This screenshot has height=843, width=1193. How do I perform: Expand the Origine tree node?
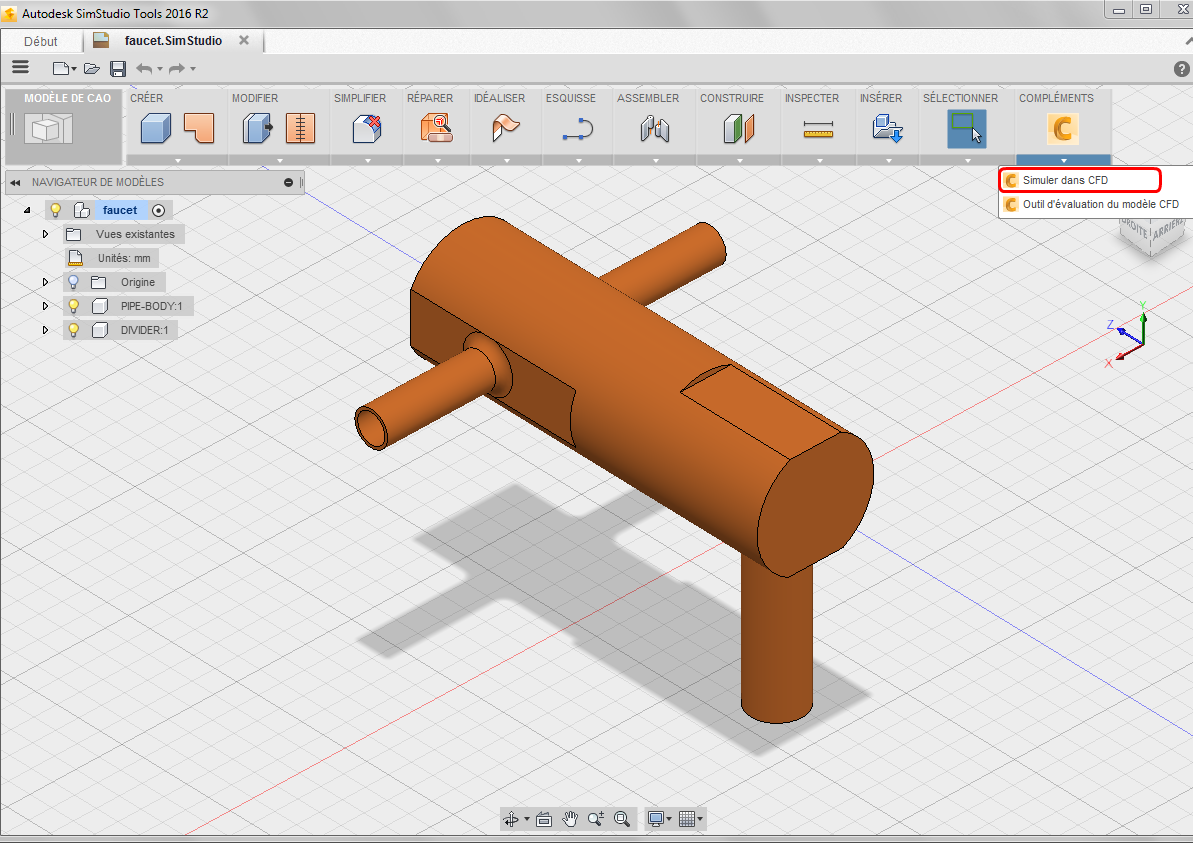click(x=45, y=282)
